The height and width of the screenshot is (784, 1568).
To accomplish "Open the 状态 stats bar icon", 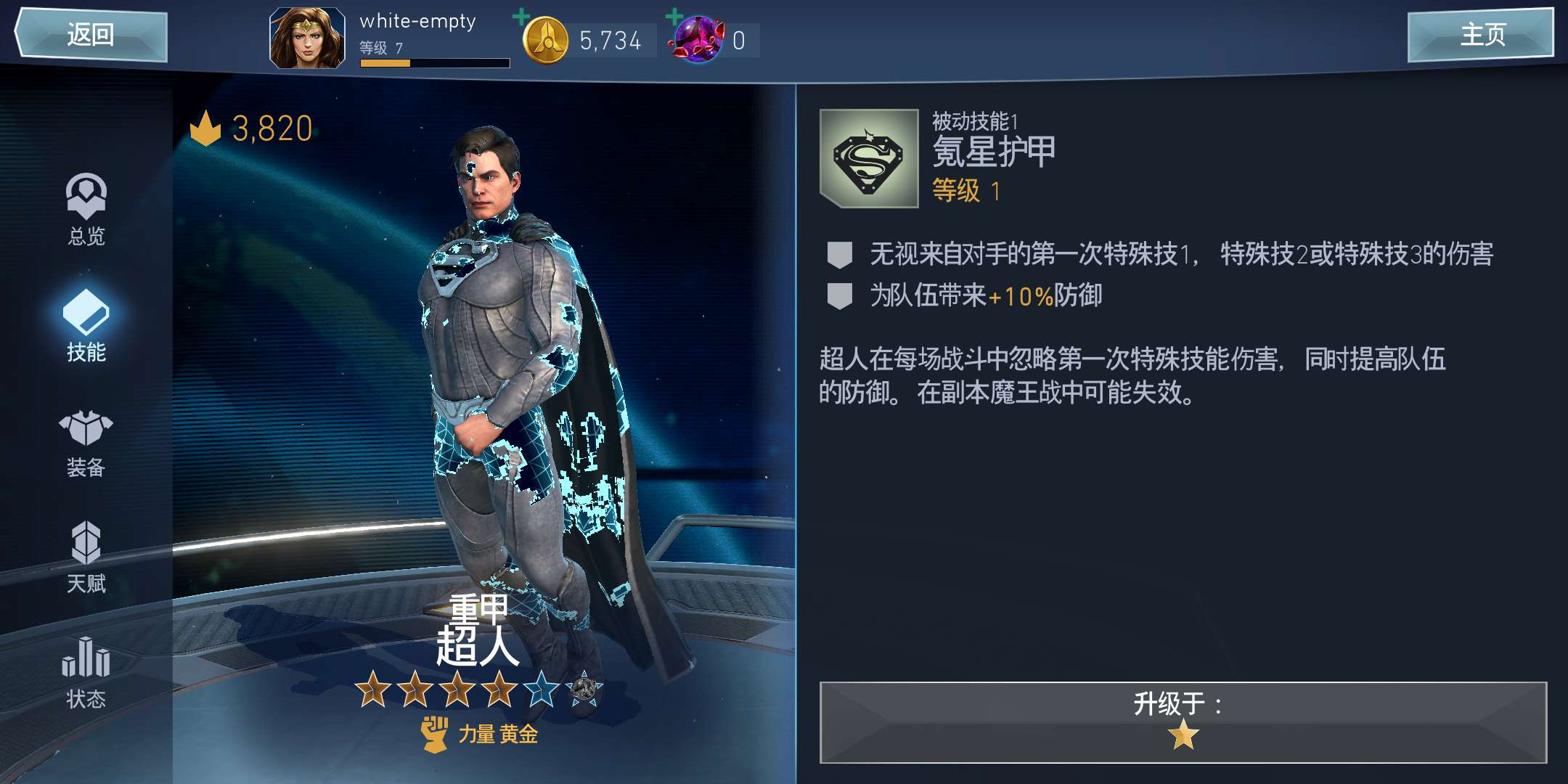I will tap(86, 656).
